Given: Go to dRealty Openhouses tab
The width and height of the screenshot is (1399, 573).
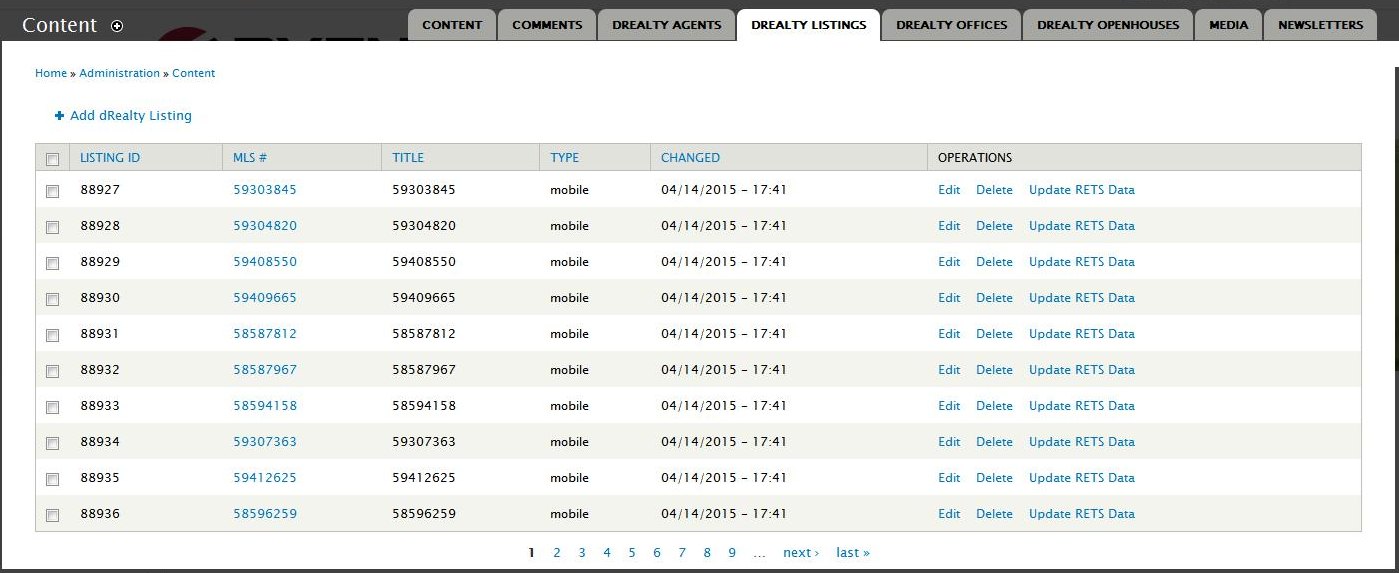Looking at the screenshot, I should click(1108, 25).
